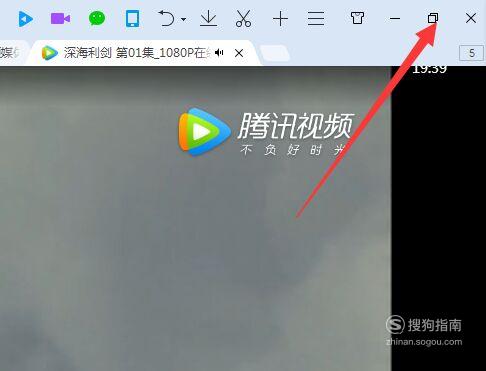Click the video playback area
Viewport: 486px width, 371px height.
point(195,218)
